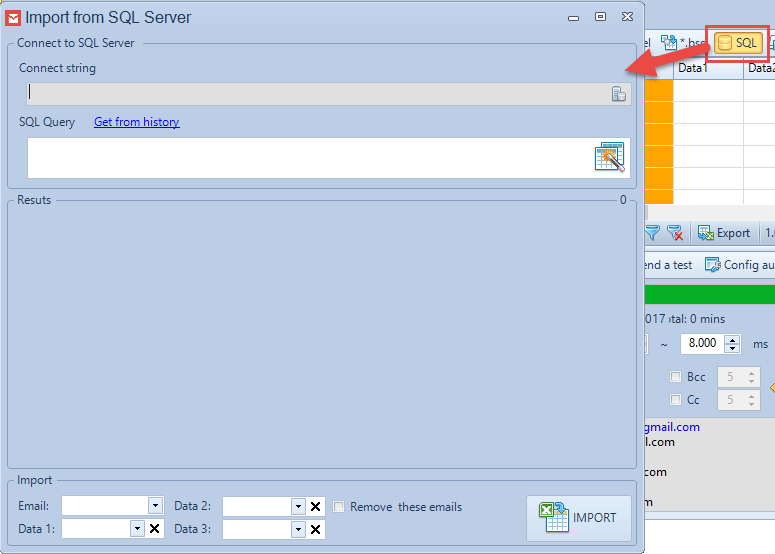Click the filter funnel icon
The image size is (775, 554).
[x=652, y=233]
